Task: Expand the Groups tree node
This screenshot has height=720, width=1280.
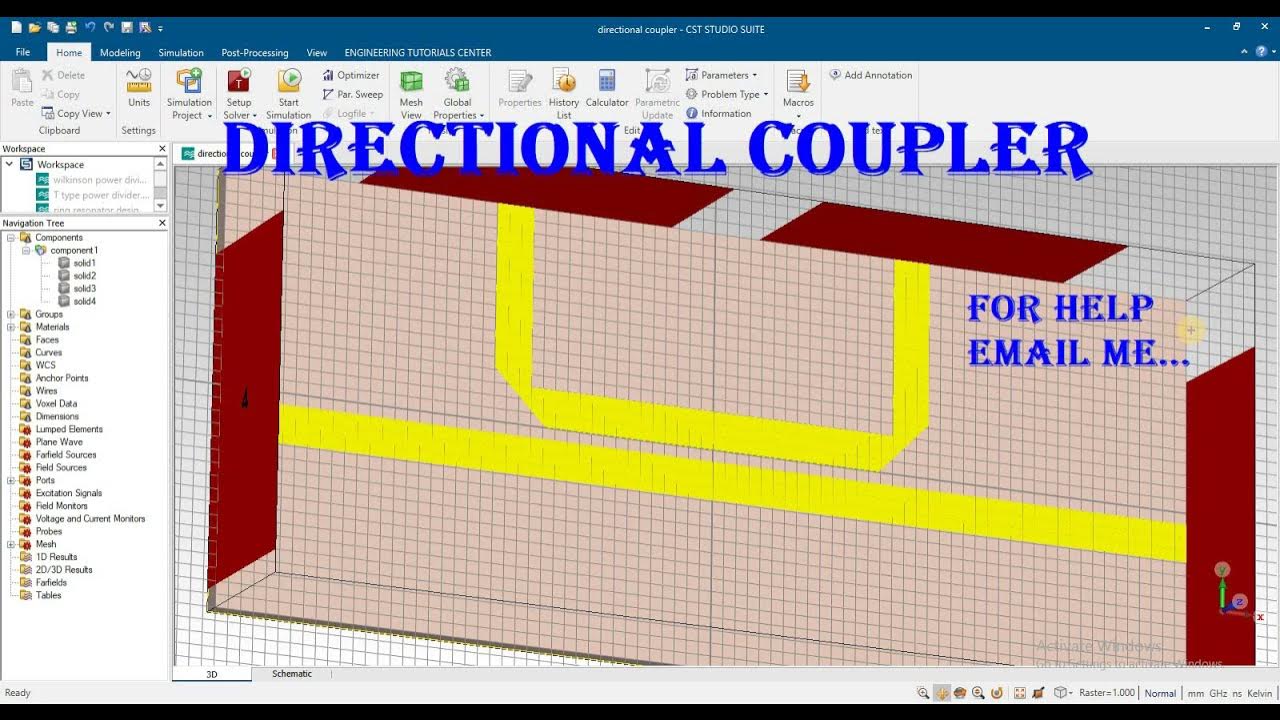Action: 10,314
